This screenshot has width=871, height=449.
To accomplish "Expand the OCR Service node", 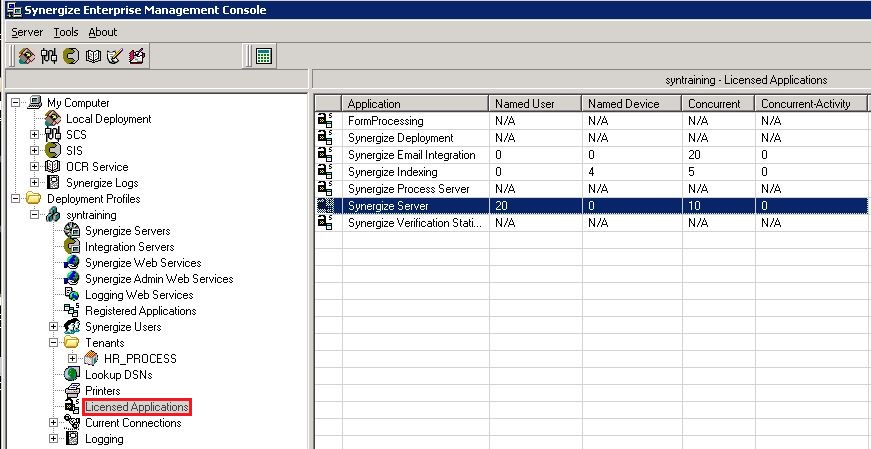I will (34, 167).
